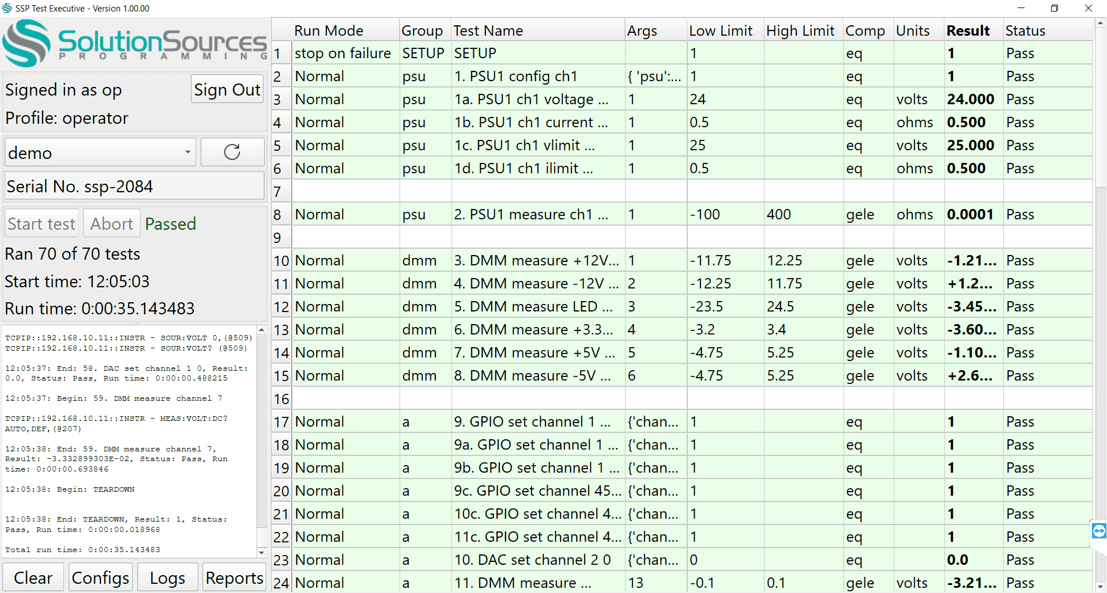
Task: Select the '2. PSU1 measure ch1' test cell
Action: pyautogui.click(x=538, y=215)
